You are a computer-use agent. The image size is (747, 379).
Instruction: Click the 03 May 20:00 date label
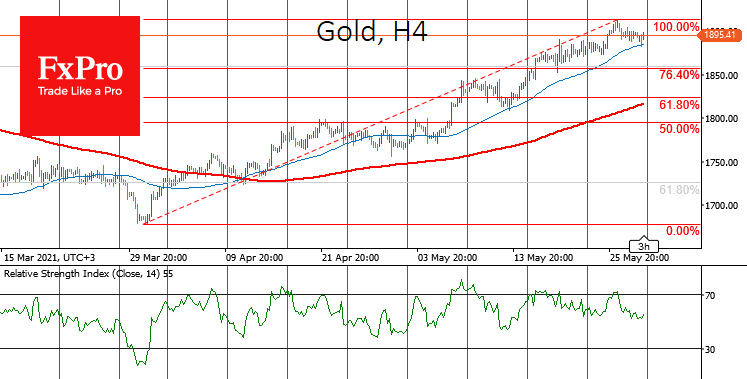(446, 258)
